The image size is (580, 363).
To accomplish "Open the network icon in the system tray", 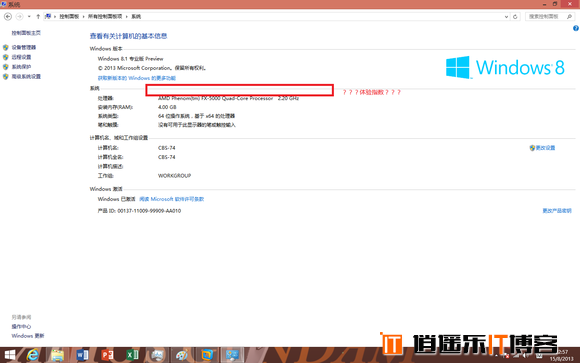I will (x=516, y=356).
